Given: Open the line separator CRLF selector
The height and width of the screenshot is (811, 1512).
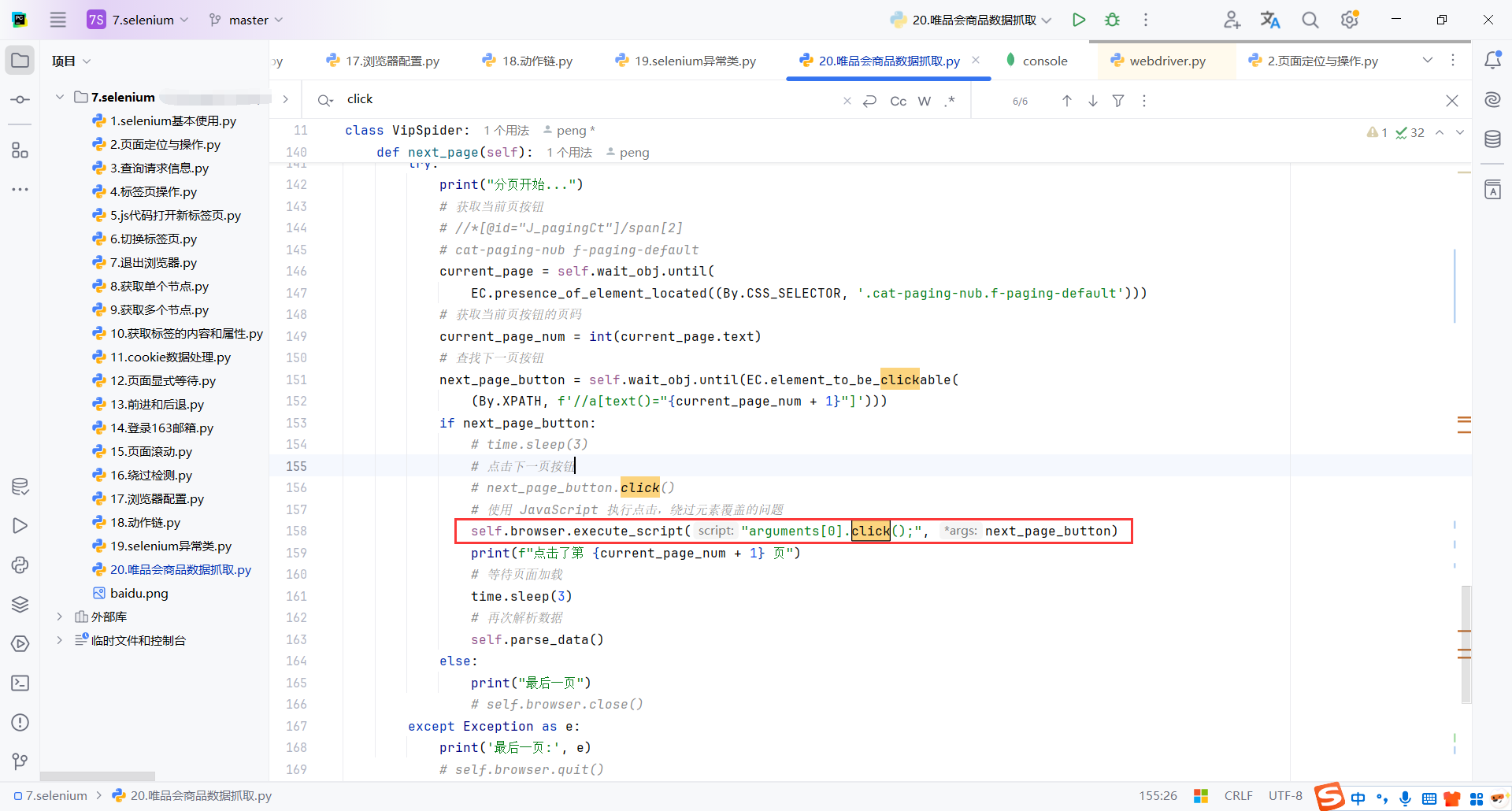Looking at the screenshot, I should click(x=1239, y=796).
